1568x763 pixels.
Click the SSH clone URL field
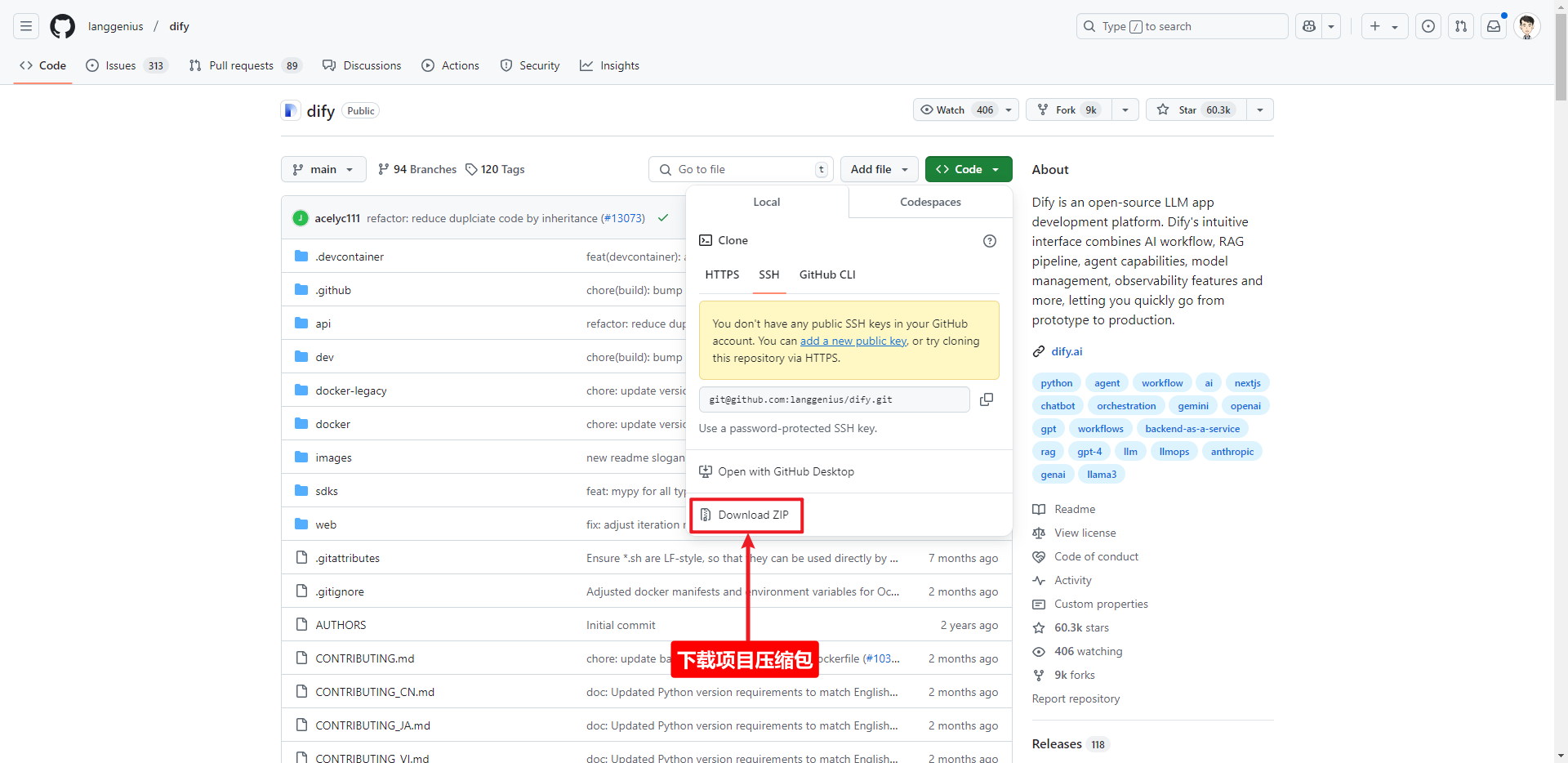click(834, 399)
